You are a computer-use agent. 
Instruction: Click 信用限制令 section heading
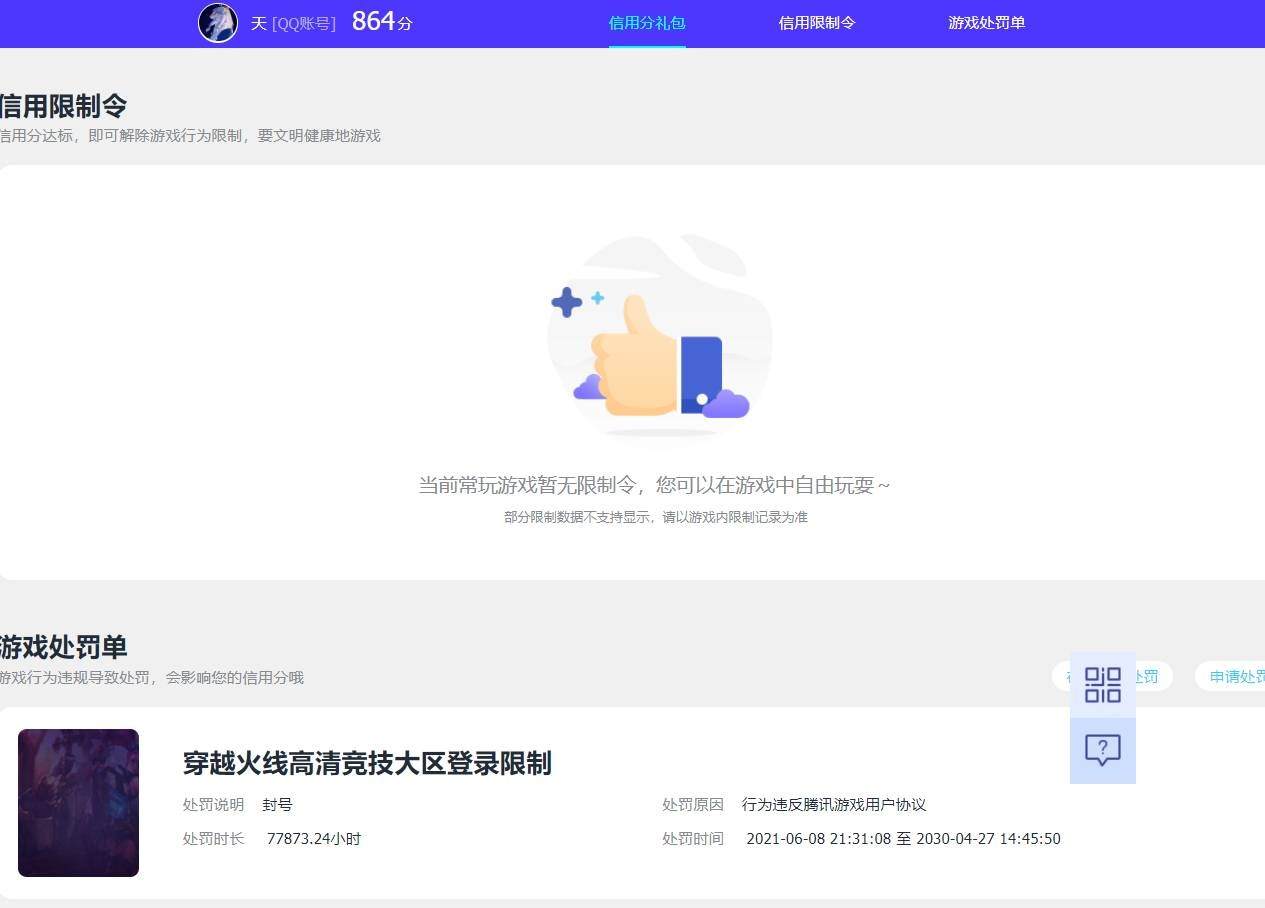click(x=63, y=107)
